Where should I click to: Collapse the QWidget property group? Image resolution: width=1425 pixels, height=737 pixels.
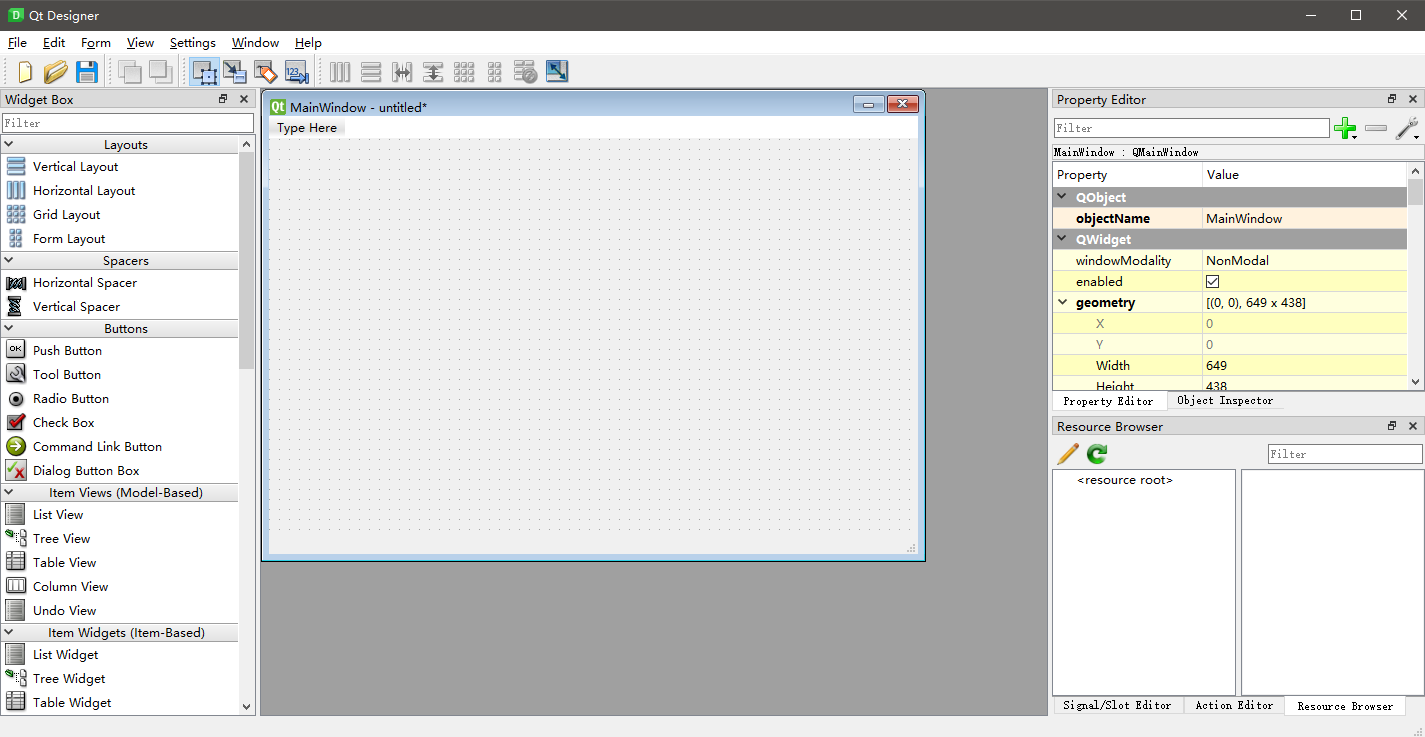[x=1062, y=240]
